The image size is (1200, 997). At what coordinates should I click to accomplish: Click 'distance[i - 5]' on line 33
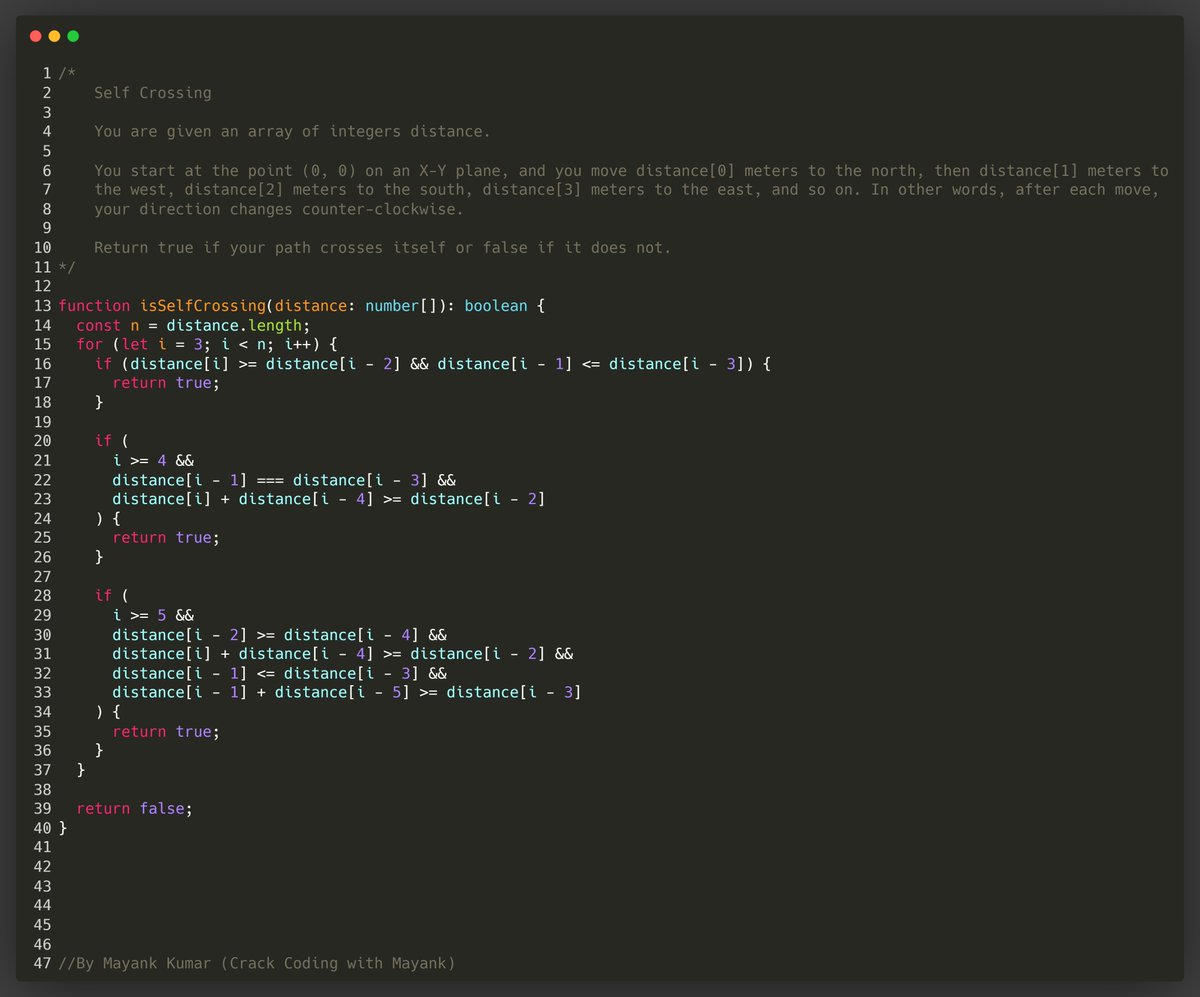(x=342, y=693)
